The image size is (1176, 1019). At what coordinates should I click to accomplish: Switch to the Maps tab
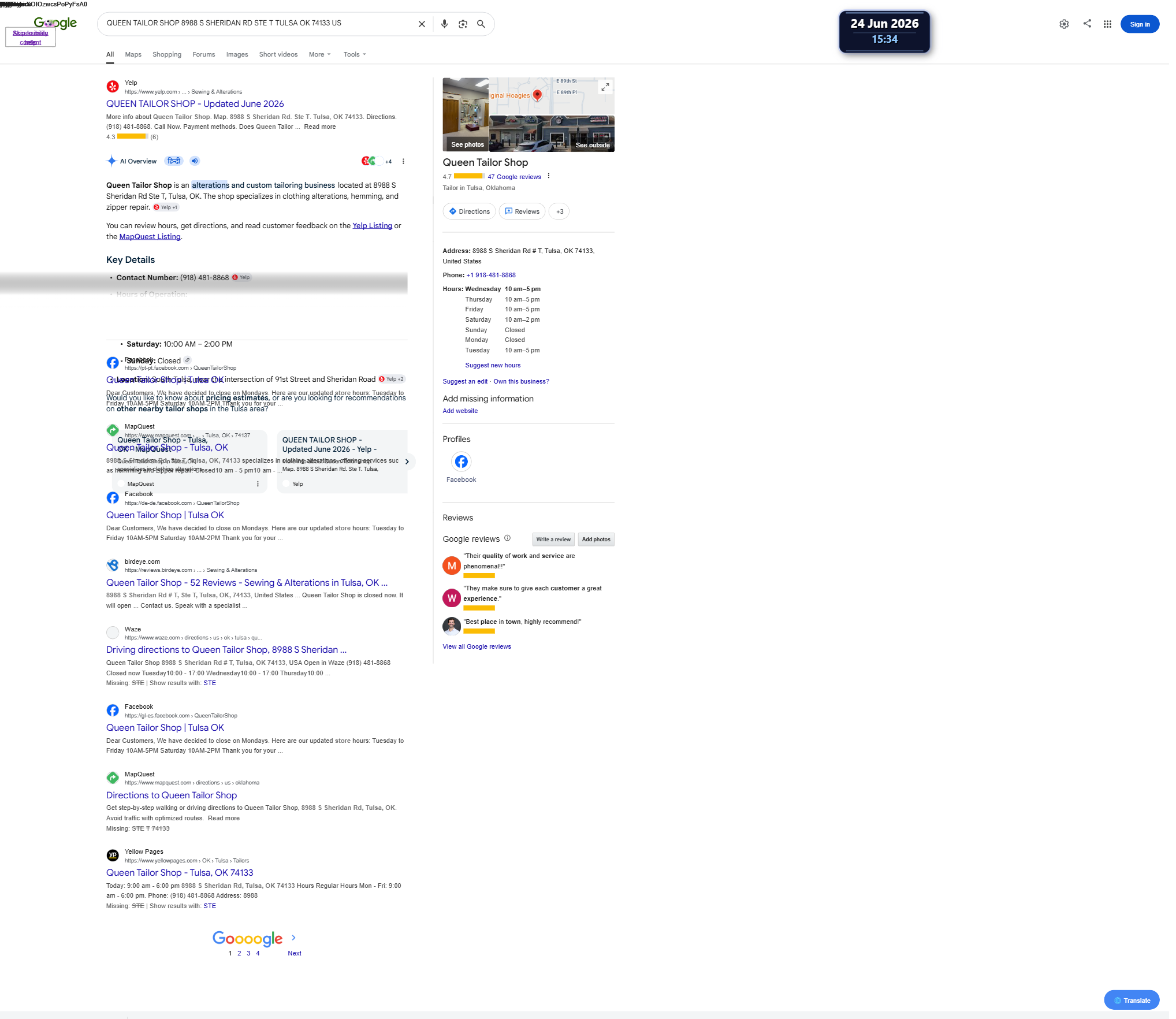(133, 54)
